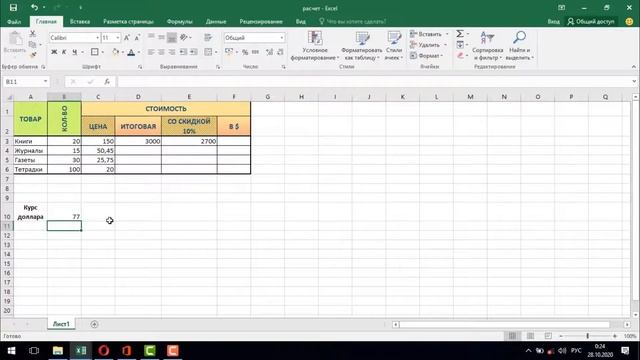The height and width of the screenshot is (360, 640).
Task: Open Условное форматирование (Conditional Formatting)
Action: 315,46
